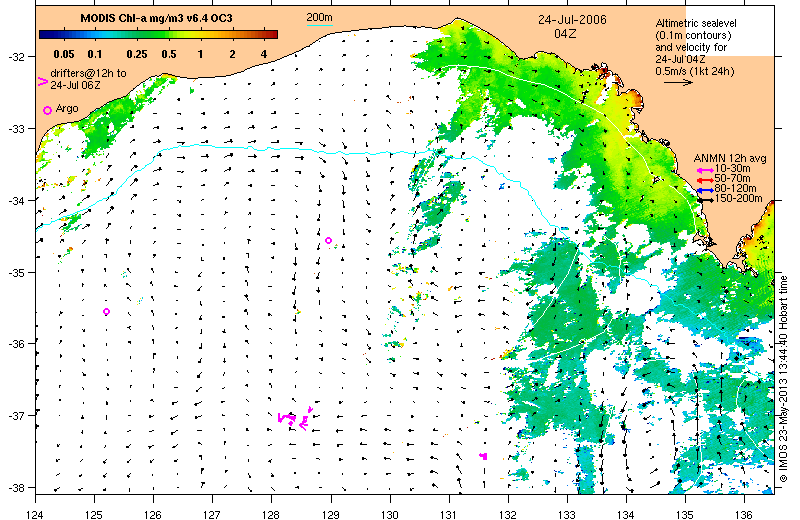
Task: Click the IMOS copyright timestamp text
Action: click(784, 379)
